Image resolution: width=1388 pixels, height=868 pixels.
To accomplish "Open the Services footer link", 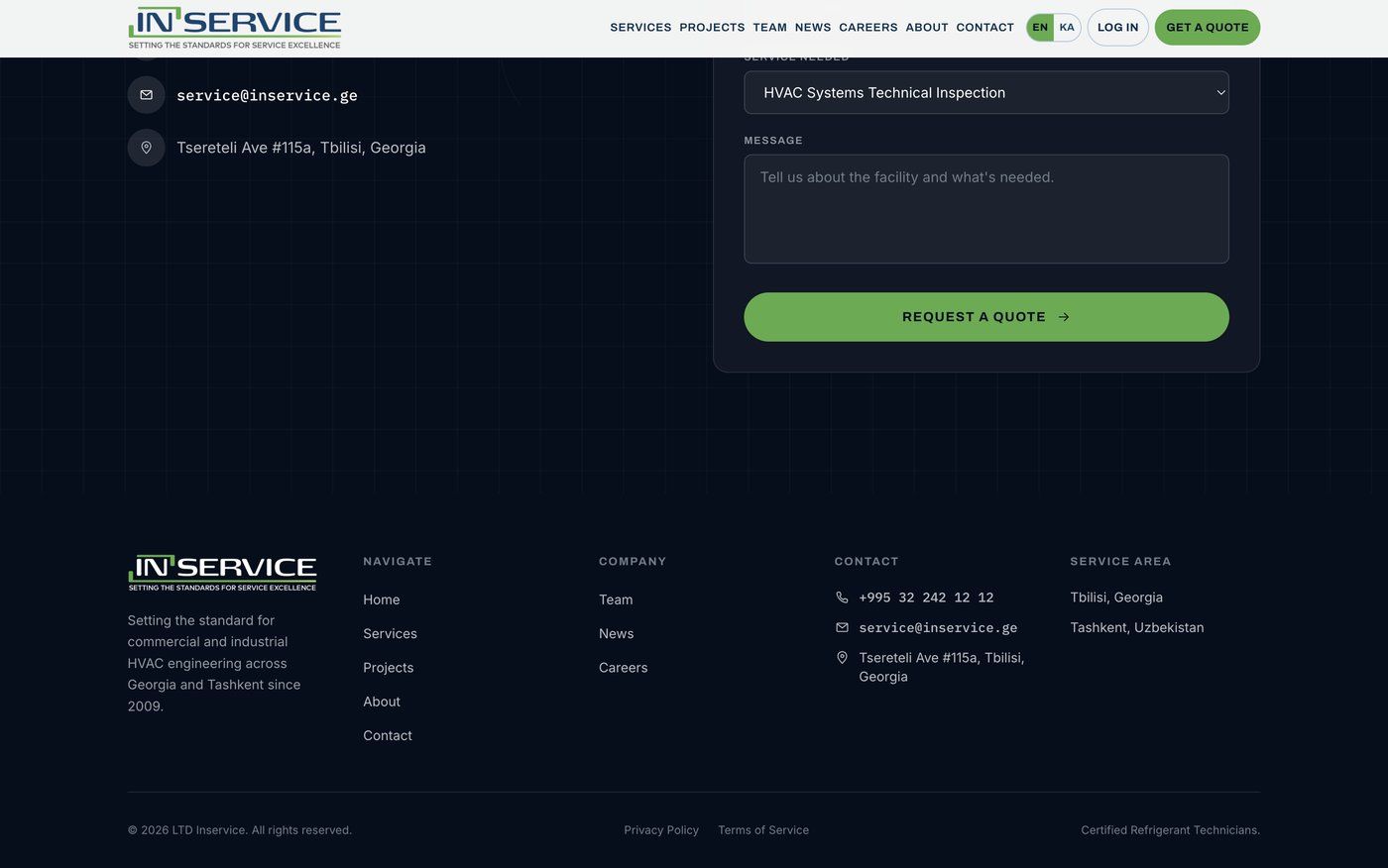I will [390, 634].
